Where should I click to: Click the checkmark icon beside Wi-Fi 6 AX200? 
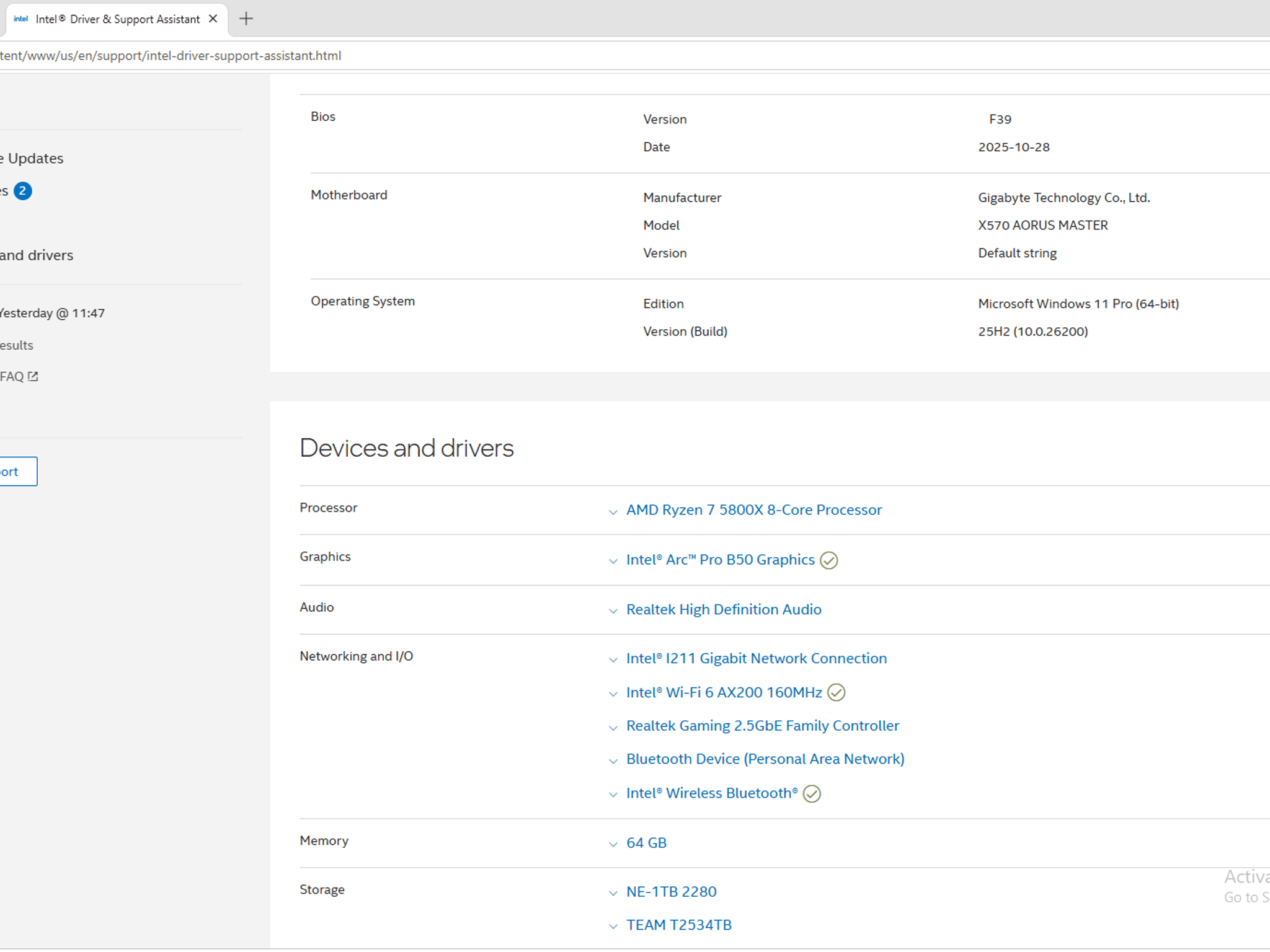pyautogui.click(x=837, y=692)
